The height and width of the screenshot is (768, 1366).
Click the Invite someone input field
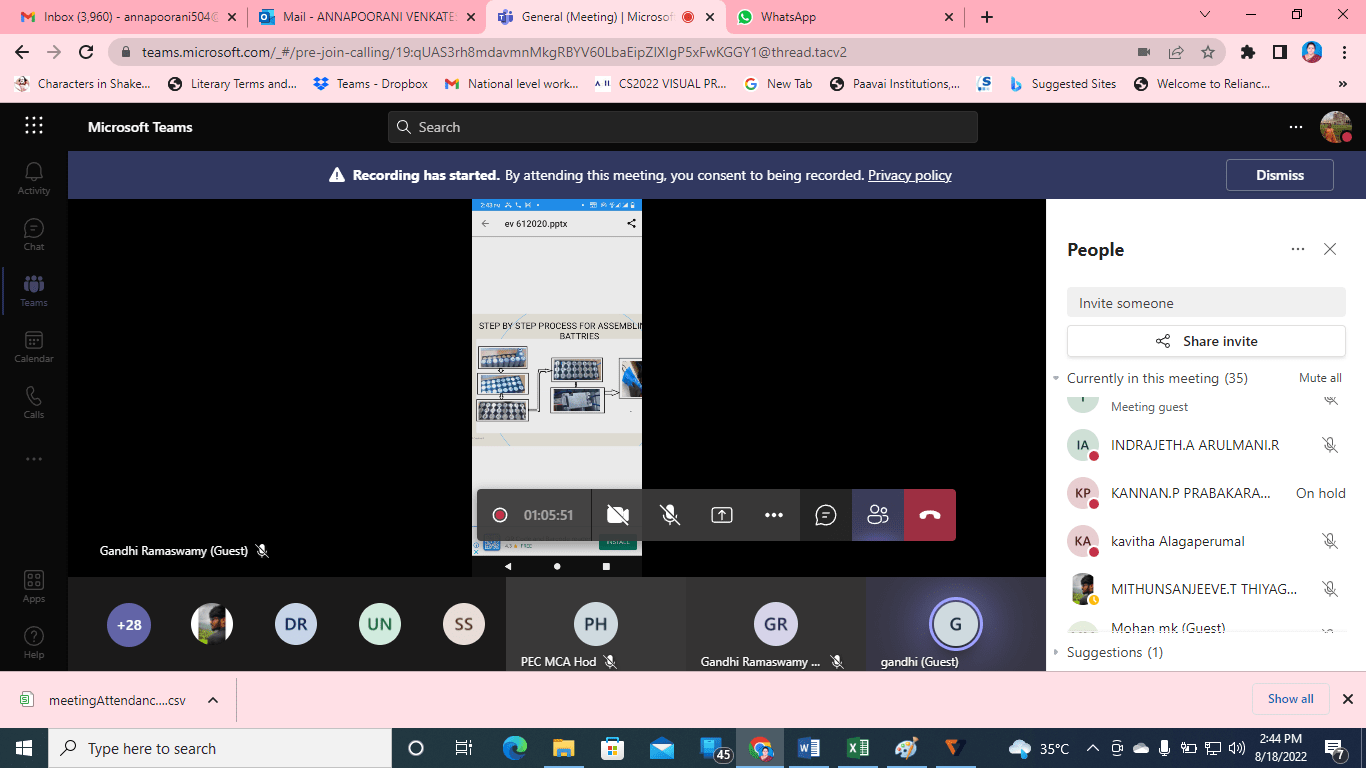pos(1205,303)
